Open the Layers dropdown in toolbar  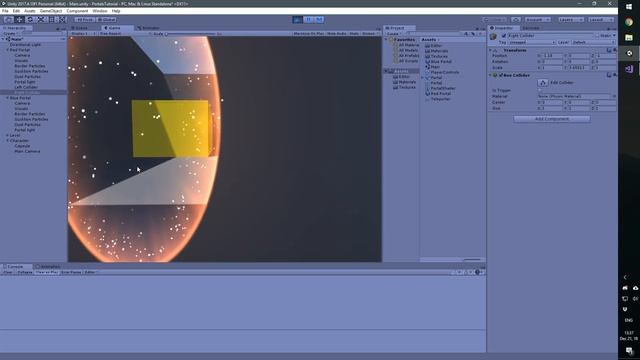[571, 20]
